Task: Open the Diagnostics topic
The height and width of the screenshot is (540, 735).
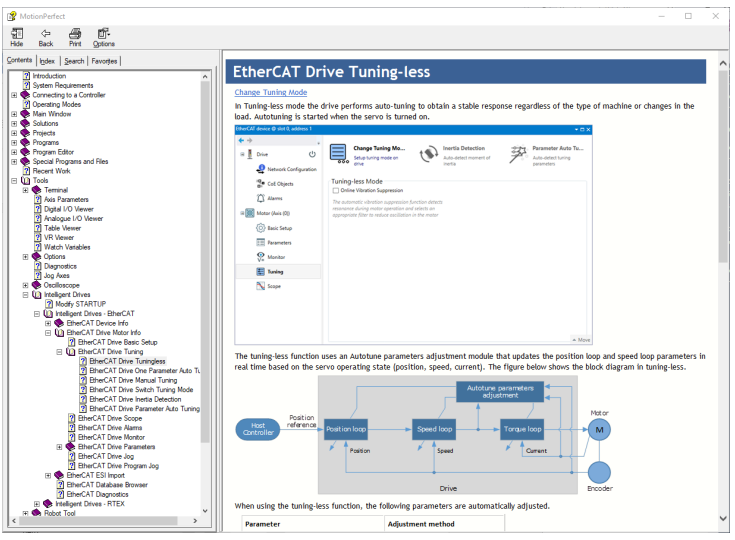Action: [60, 266]
